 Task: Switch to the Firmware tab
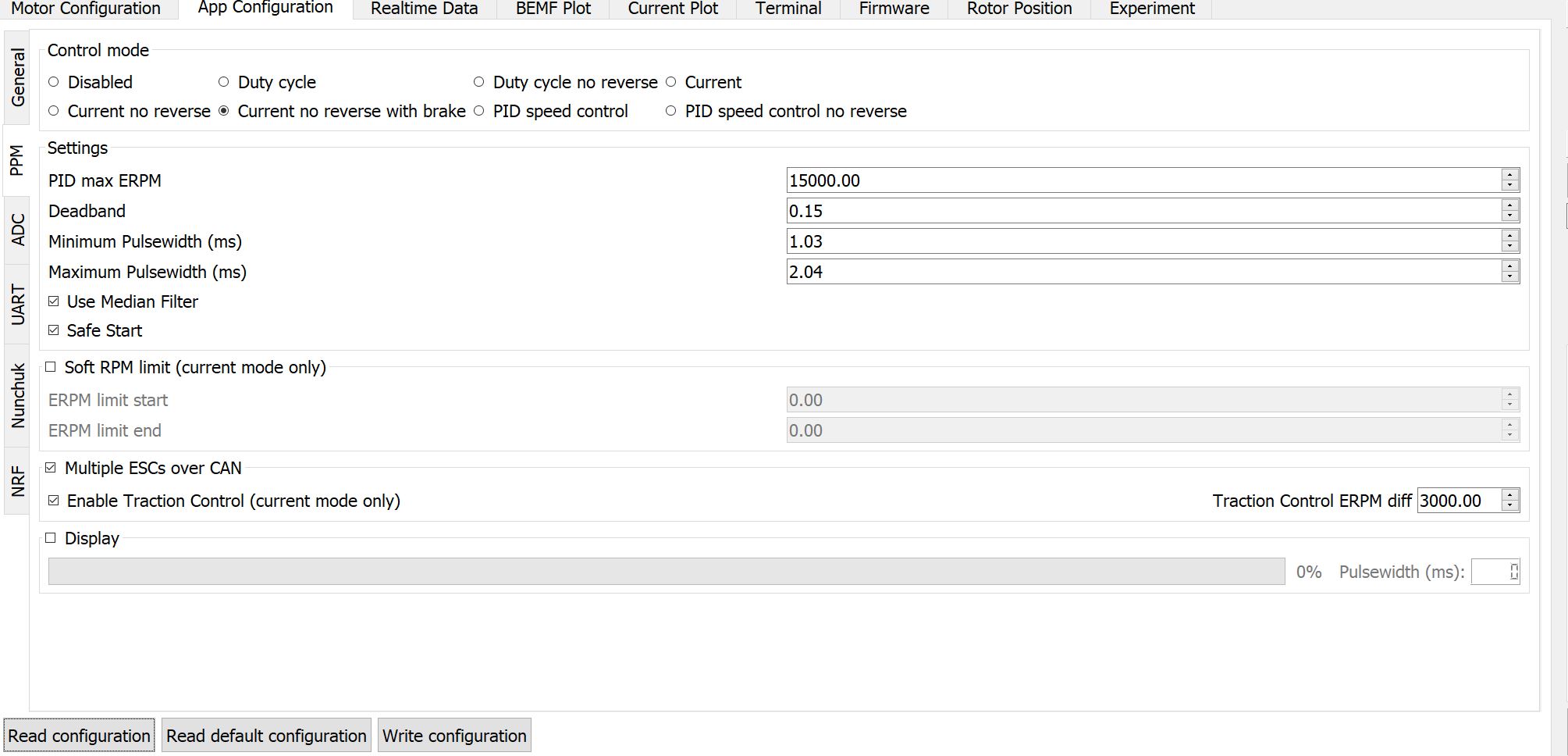(x=894, y=9)
